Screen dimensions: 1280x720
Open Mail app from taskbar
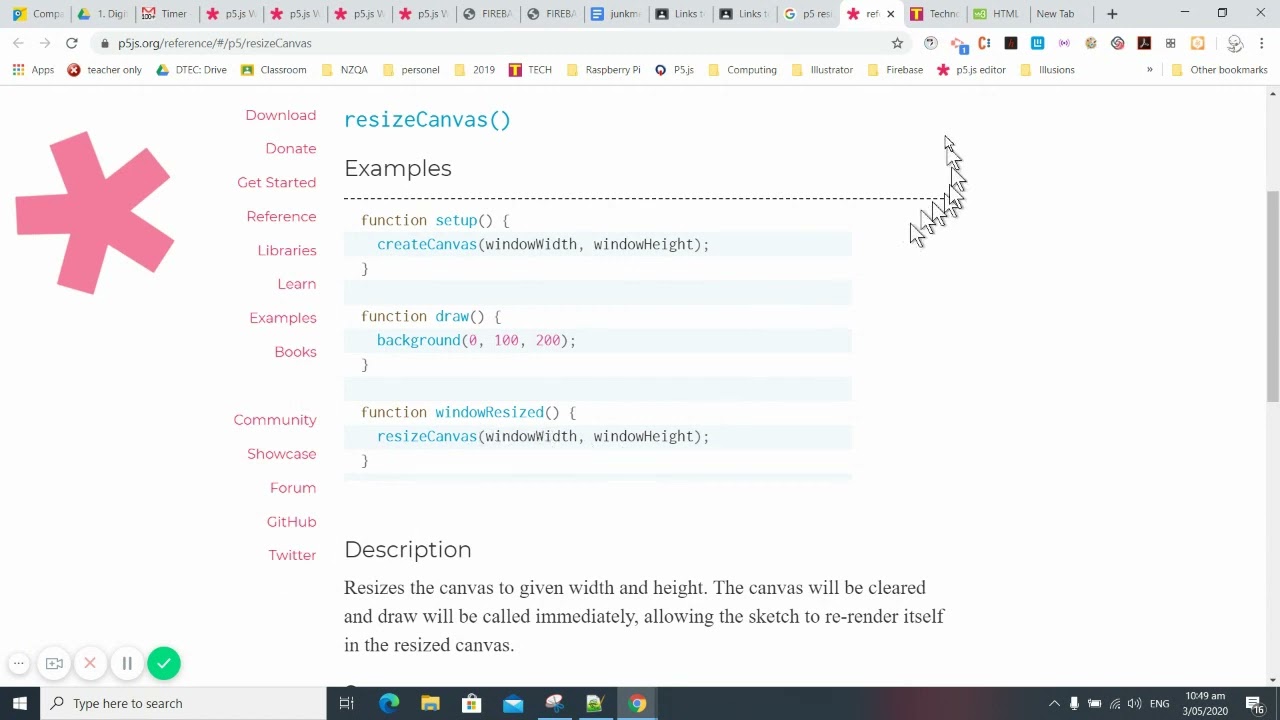pyautogui.click(x=513, y=703)
